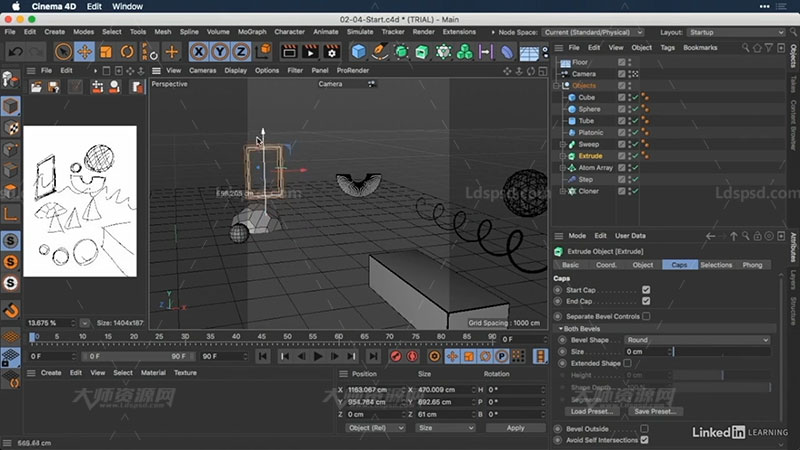Disable the Start Cap checkbox

coord(645,290)
